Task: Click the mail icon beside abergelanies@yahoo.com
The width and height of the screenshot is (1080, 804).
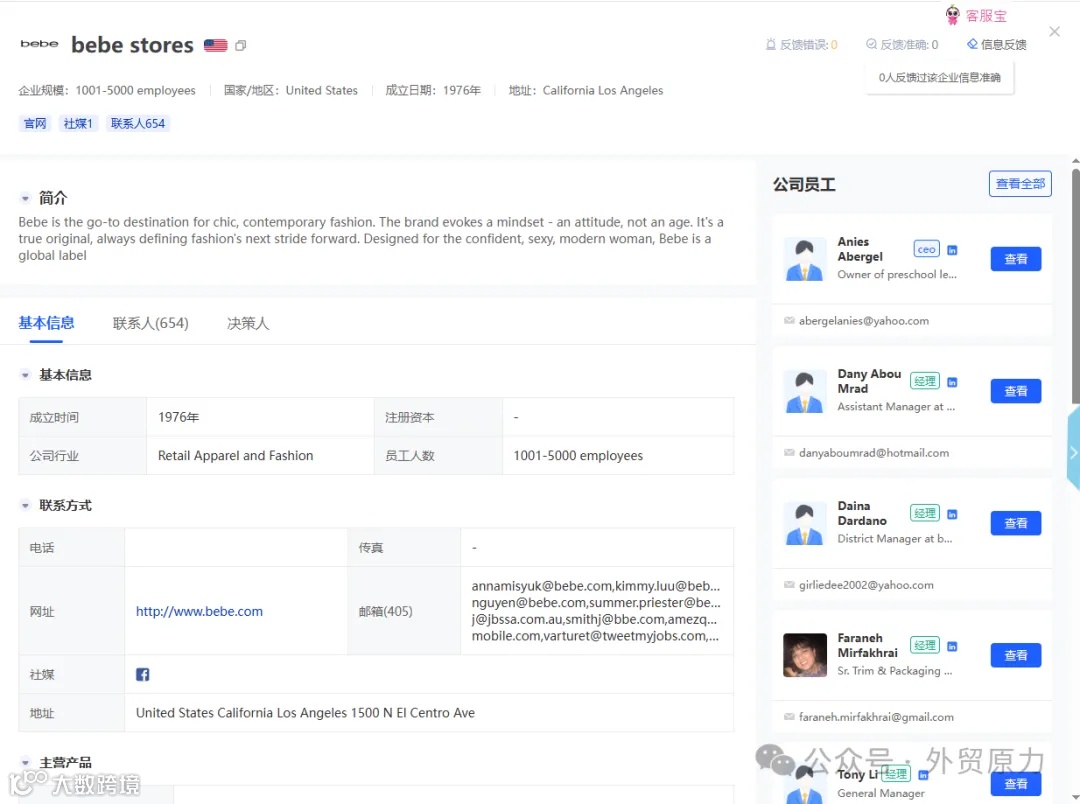Action: coord(789,320)
